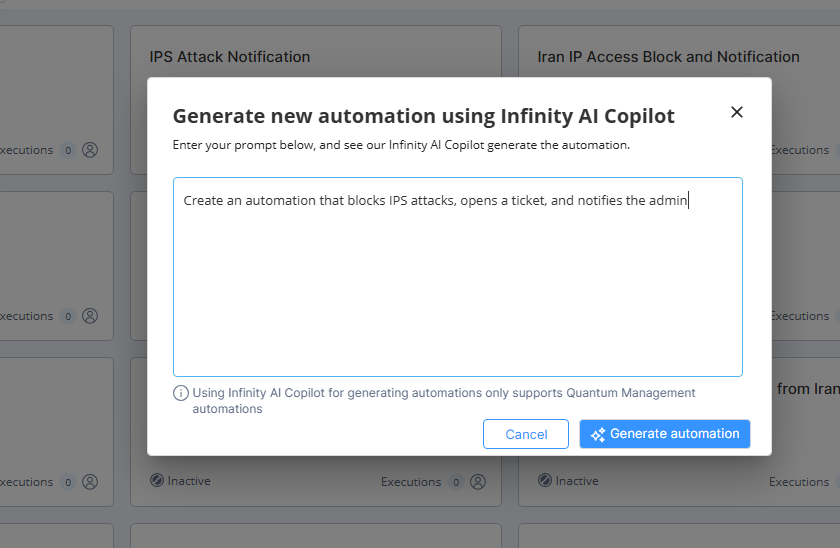Focus the automation prompt text area
Viewport: 840px width, 548px height.
coord(458,277)
